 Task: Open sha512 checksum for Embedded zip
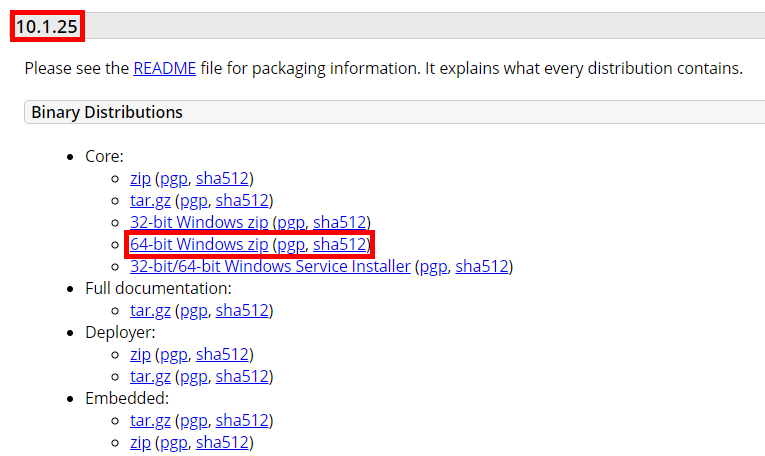click(x=222, y=442)
